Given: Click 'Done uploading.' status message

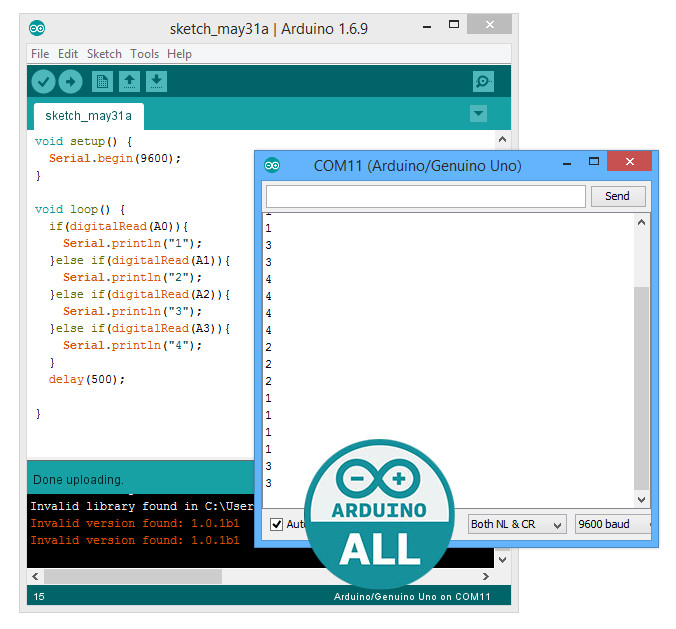Looking at the screenshot, I should pyautogui.click(x=78, y=480).
